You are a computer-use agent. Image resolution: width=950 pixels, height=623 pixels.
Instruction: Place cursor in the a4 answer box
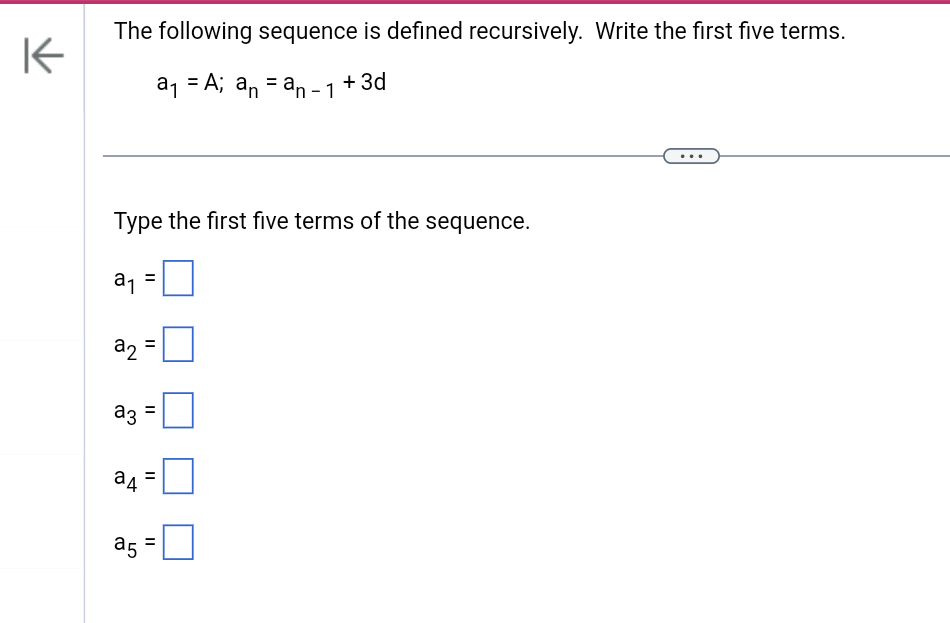(178, 476)
